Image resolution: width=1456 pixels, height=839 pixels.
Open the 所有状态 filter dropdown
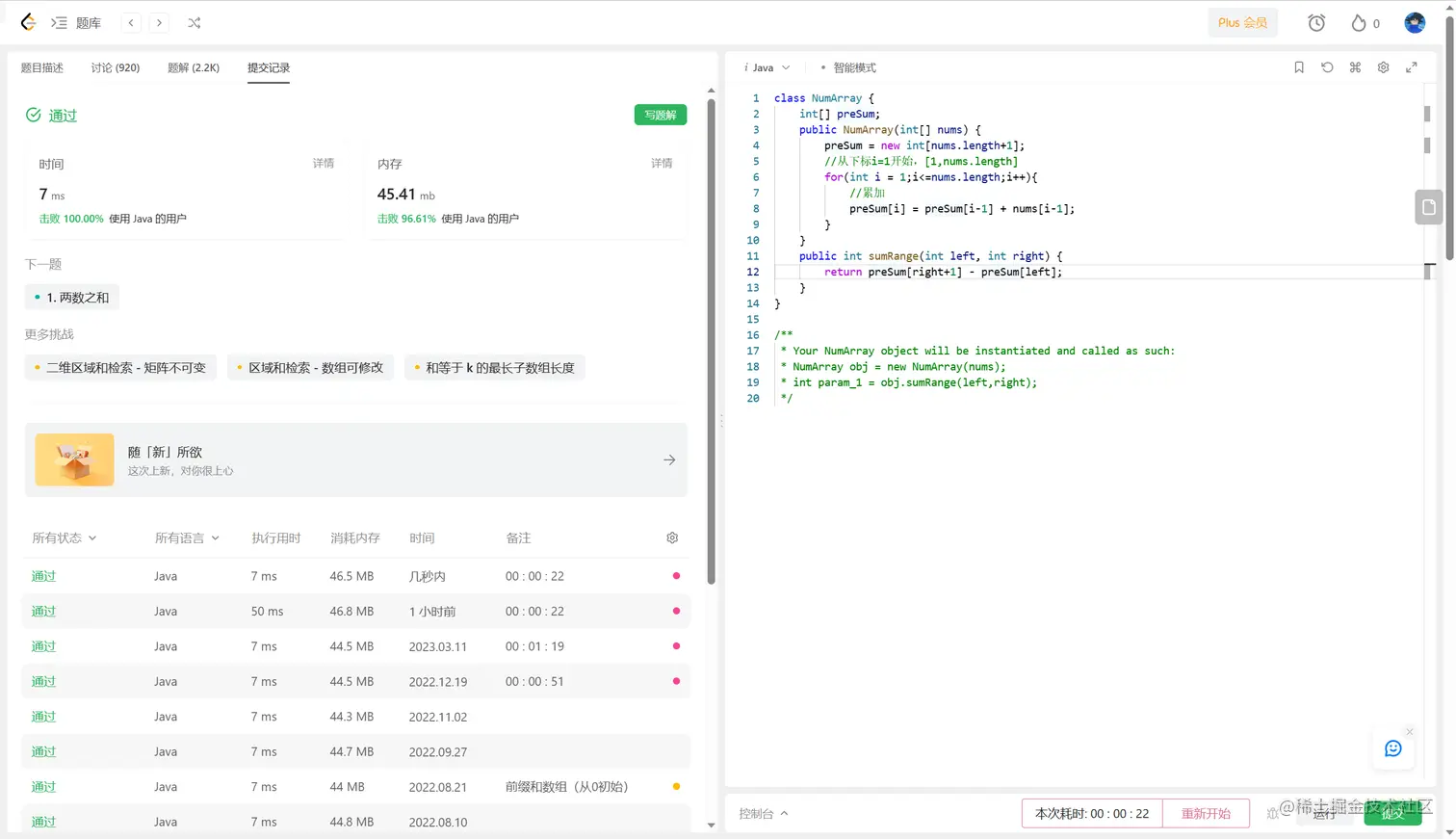point(65,537)
